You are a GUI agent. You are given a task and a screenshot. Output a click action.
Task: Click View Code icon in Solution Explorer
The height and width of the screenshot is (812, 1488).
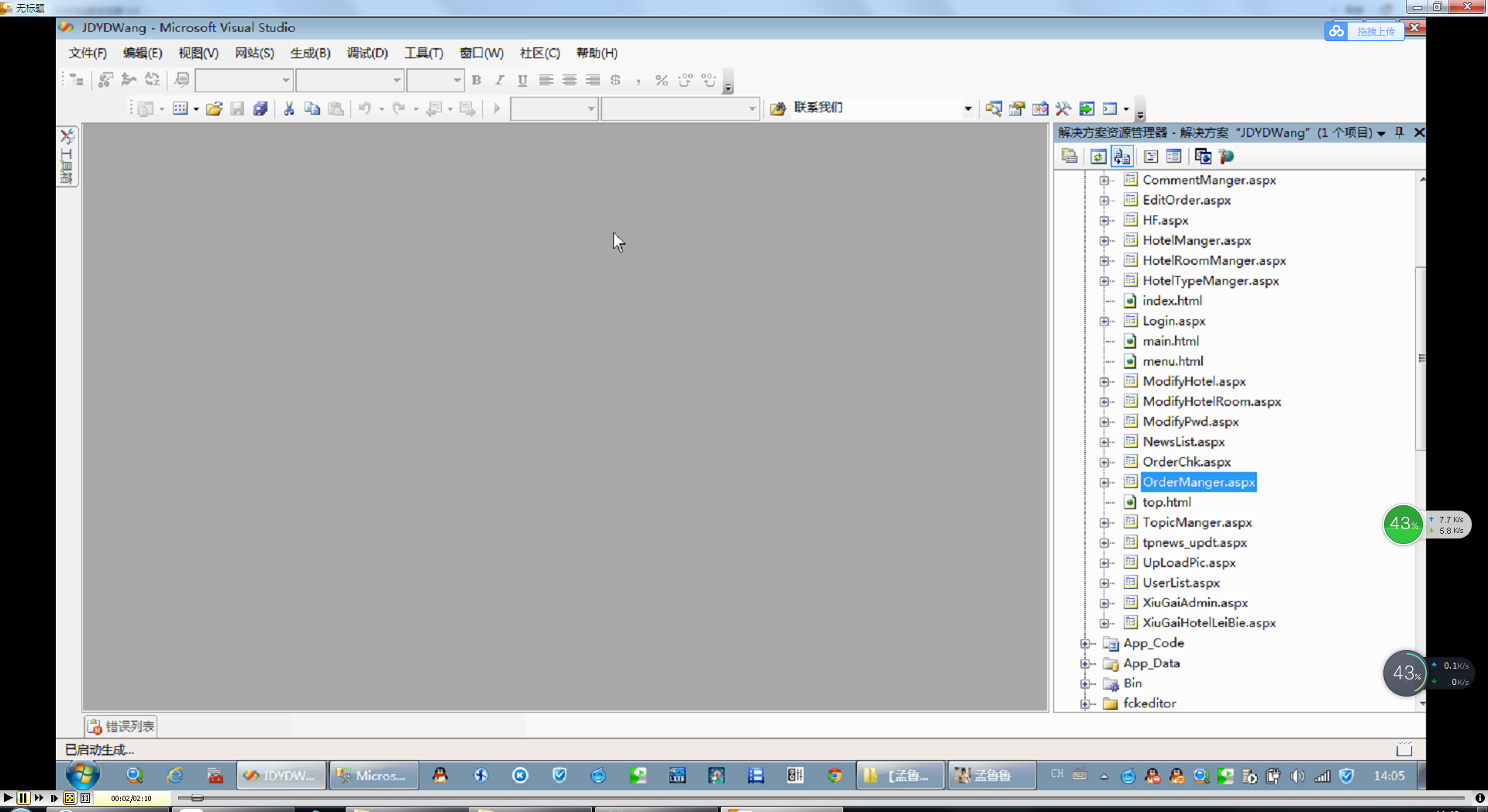pos(1151,157)
